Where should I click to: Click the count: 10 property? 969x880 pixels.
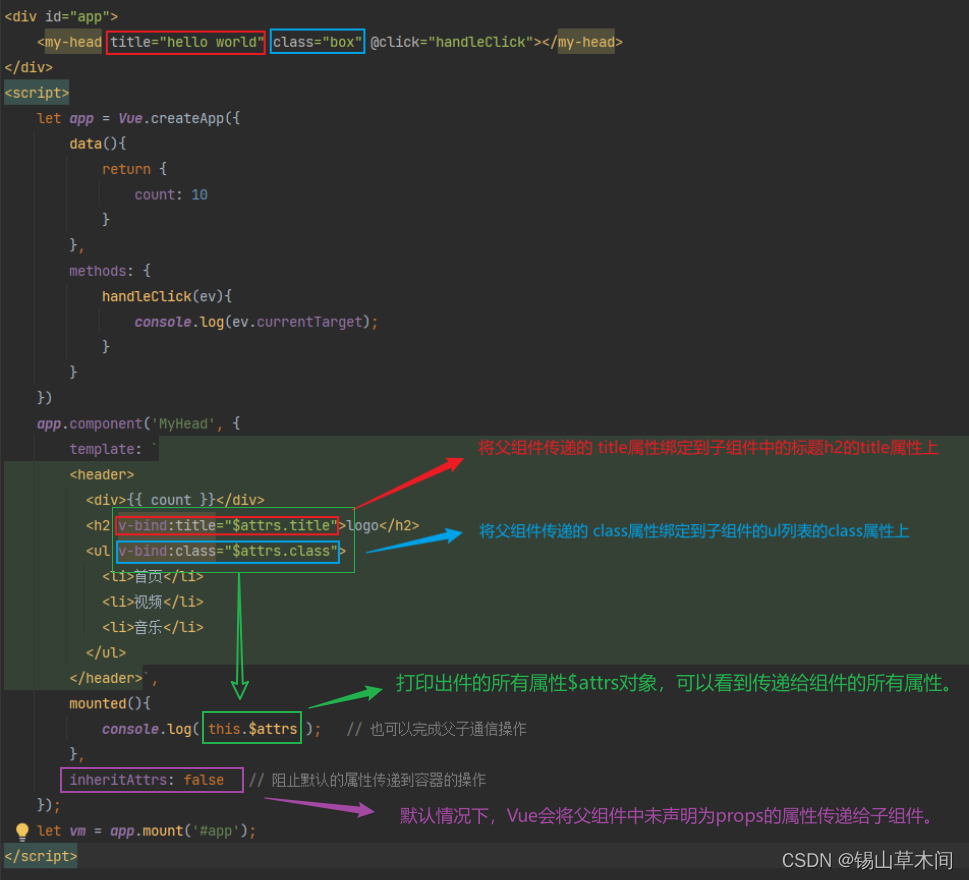171,195
